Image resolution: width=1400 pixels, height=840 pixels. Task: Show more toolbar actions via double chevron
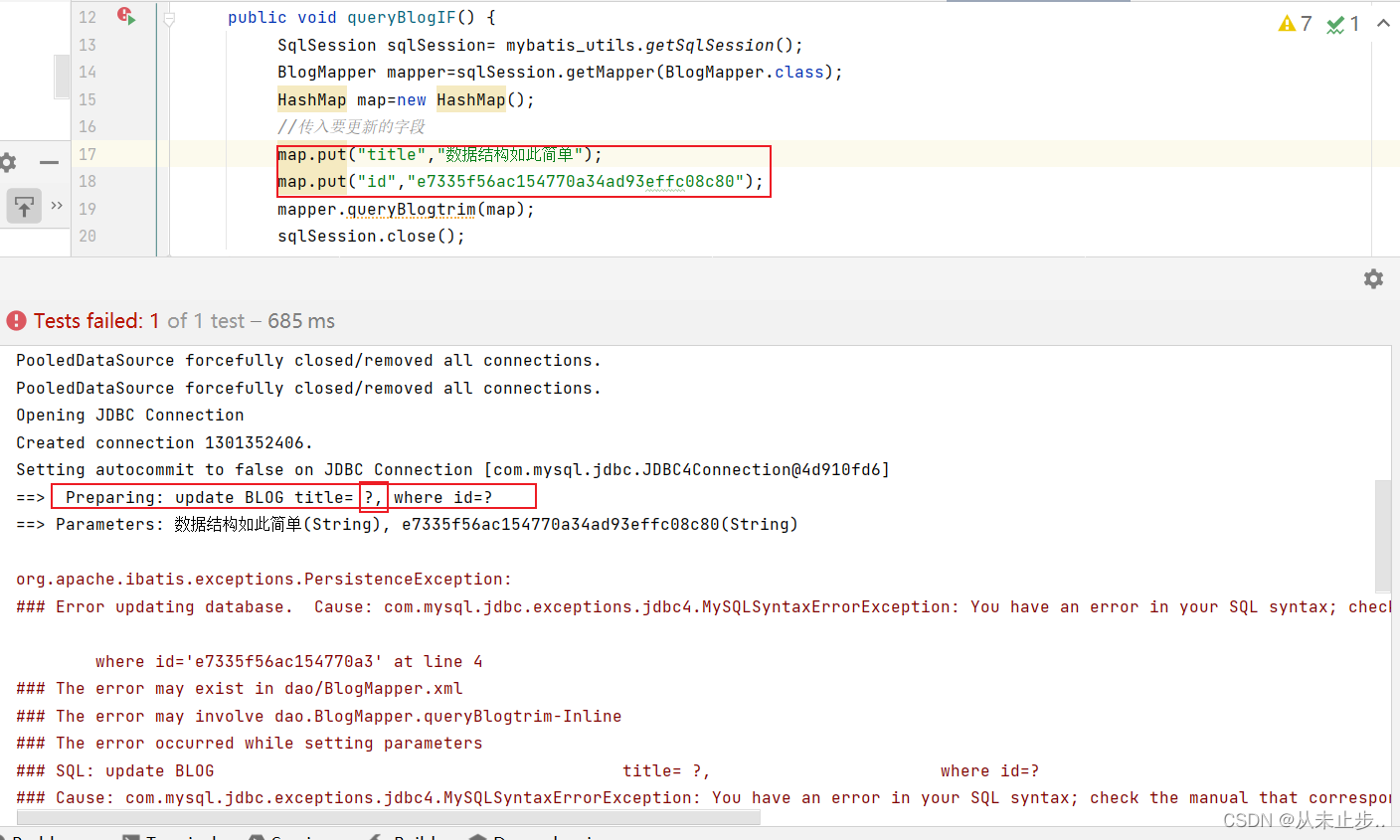pos(57,206)
